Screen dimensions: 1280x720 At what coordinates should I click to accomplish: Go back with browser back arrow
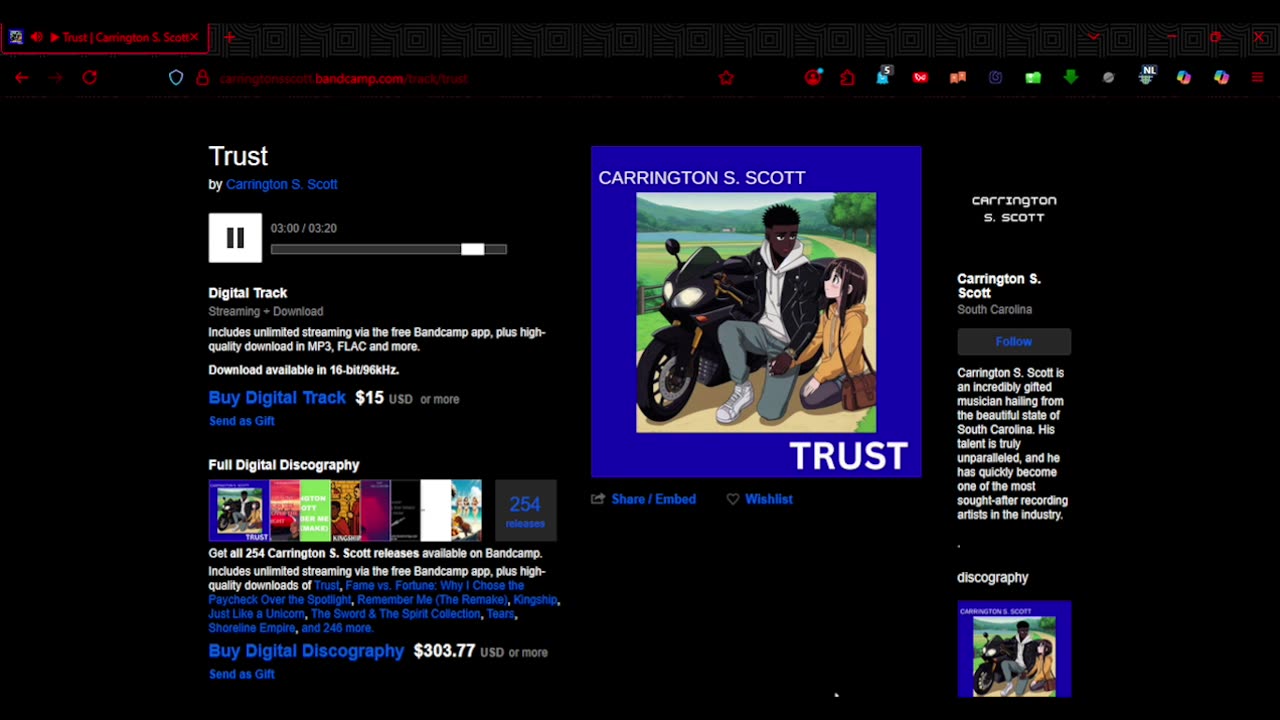[22, 78]
